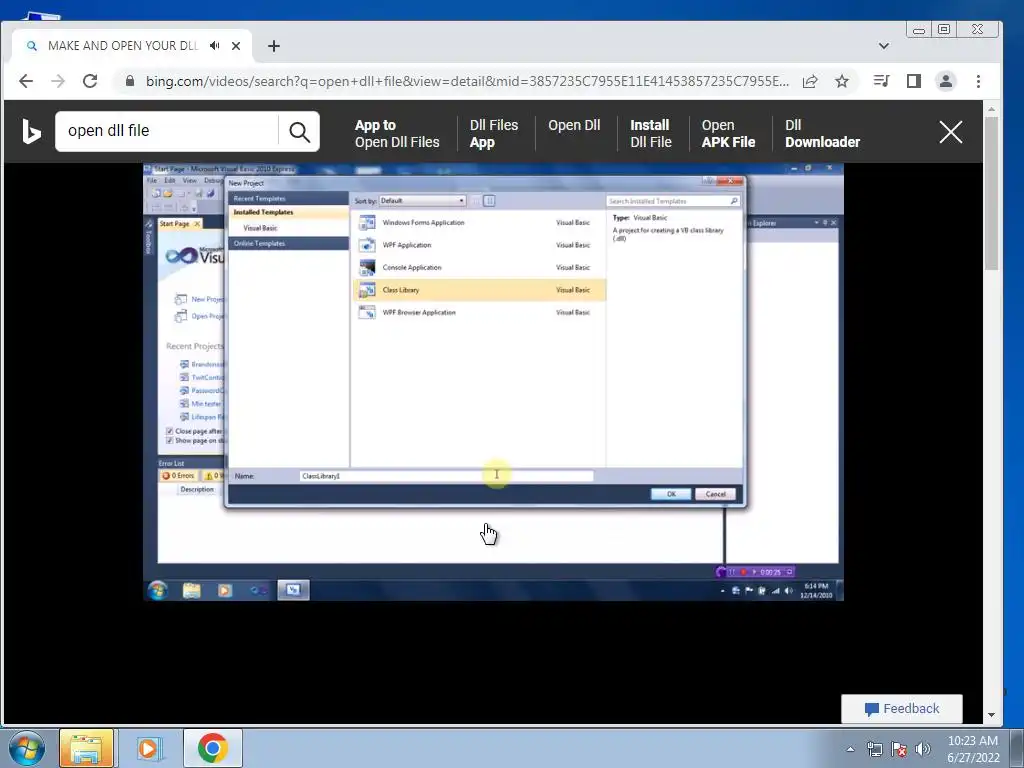Click the WPF Browser Application template row
This screenshot has width=1024, height=768.
click(479, 312)
